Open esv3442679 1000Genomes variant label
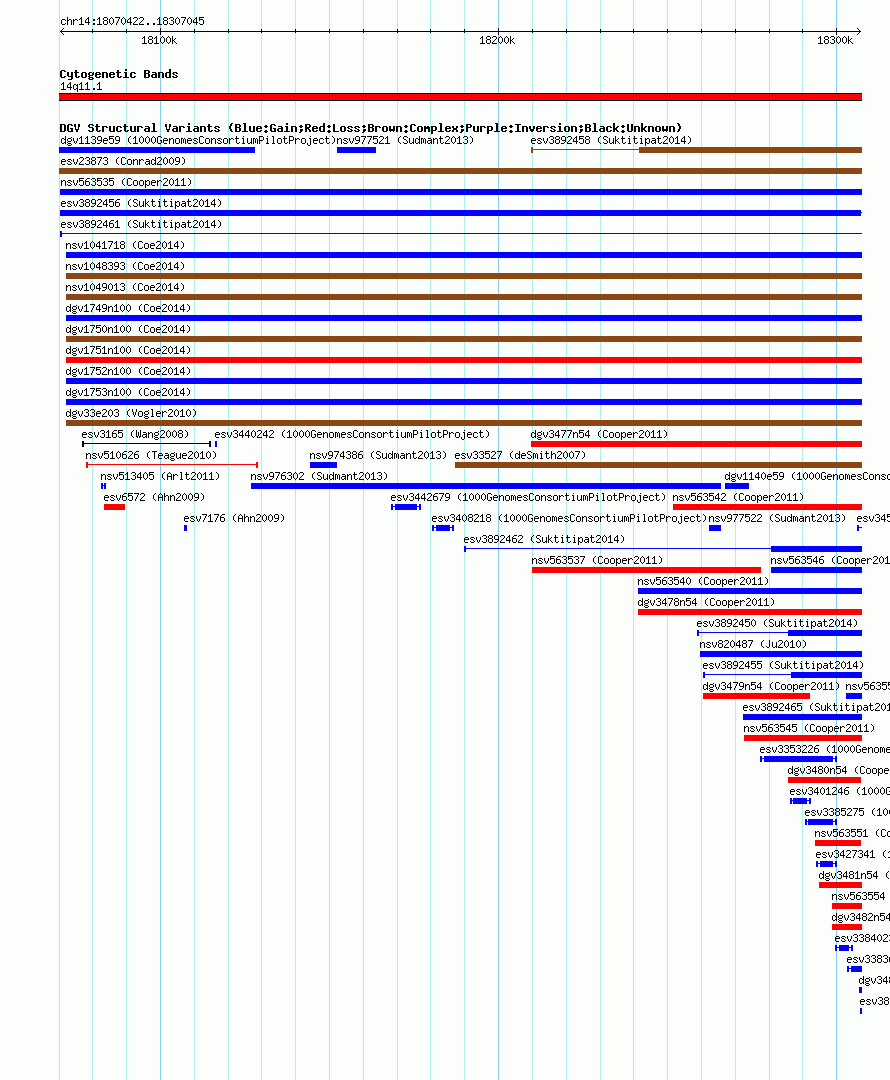 528,497
